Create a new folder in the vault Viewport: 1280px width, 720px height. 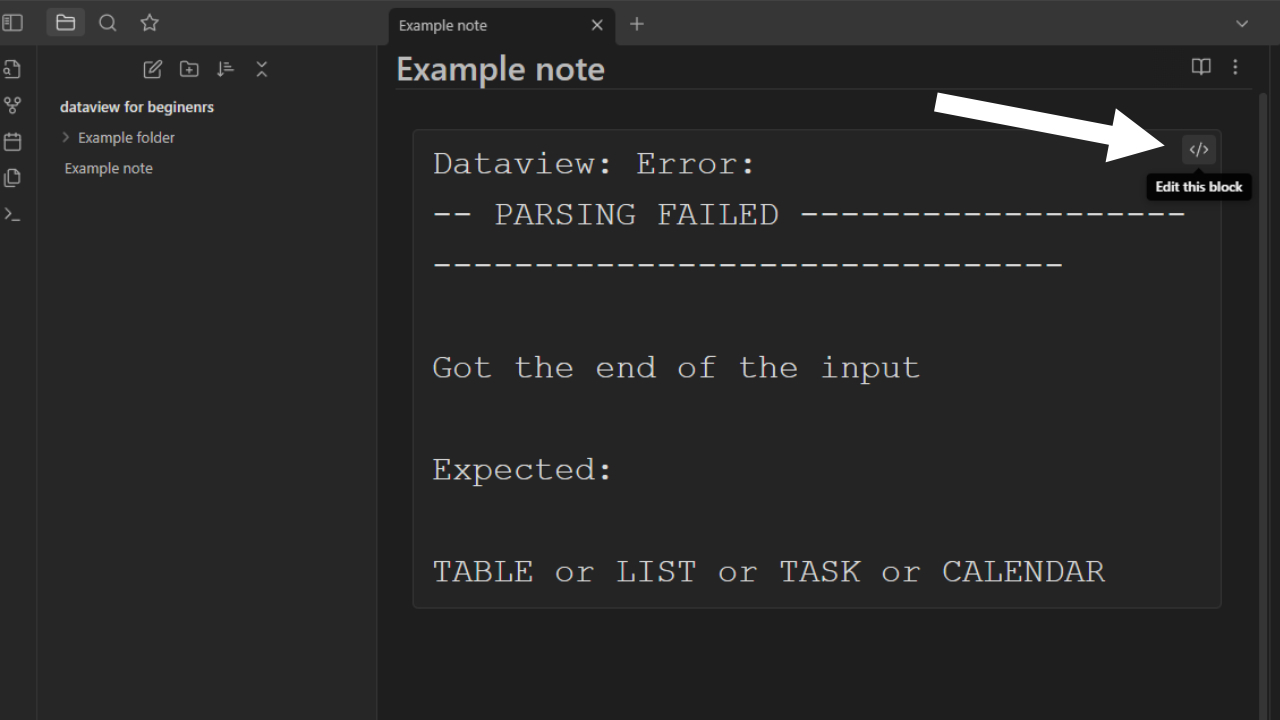pos(189,68)
